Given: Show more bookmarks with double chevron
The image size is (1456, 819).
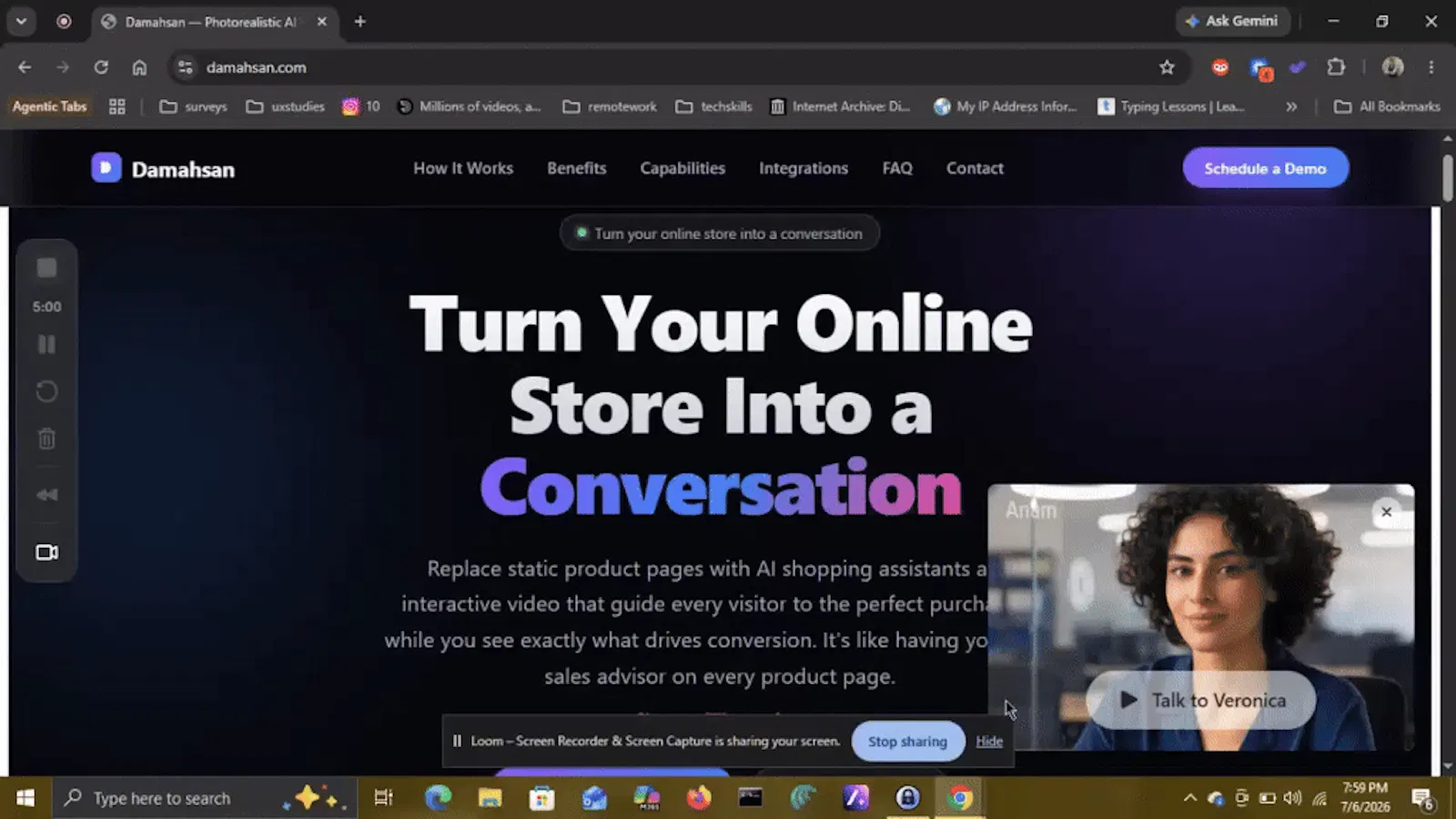Looking at the screenshot, I should pos(1290,106).
